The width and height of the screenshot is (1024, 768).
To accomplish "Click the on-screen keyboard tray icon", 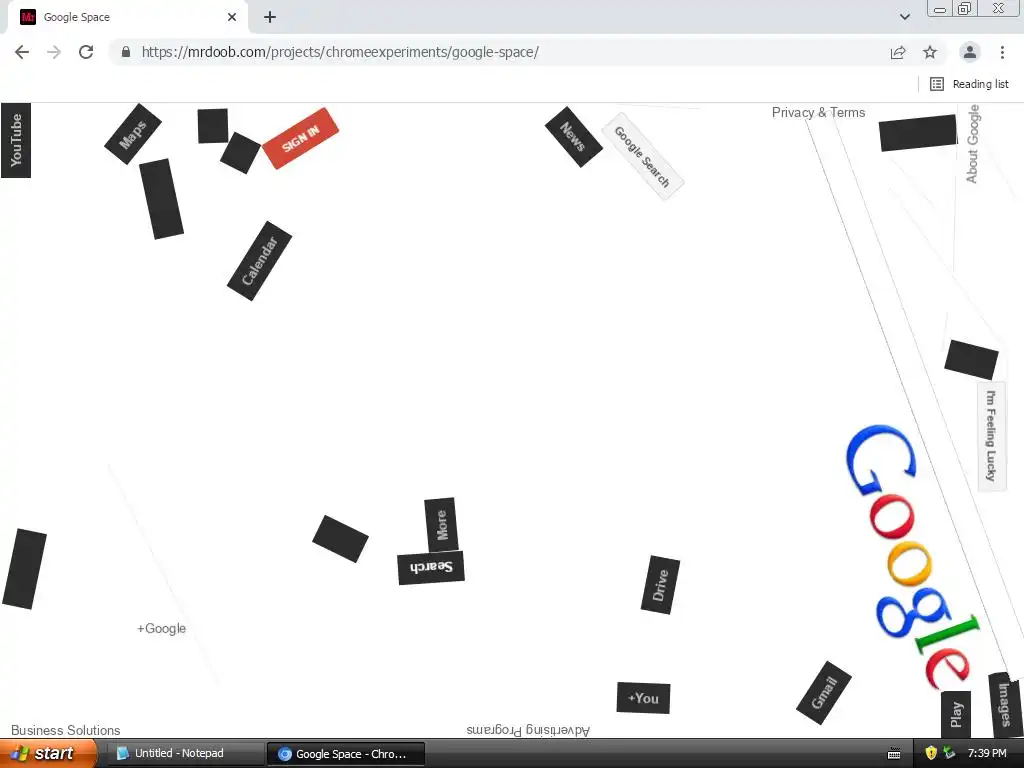I will (894, 754).
